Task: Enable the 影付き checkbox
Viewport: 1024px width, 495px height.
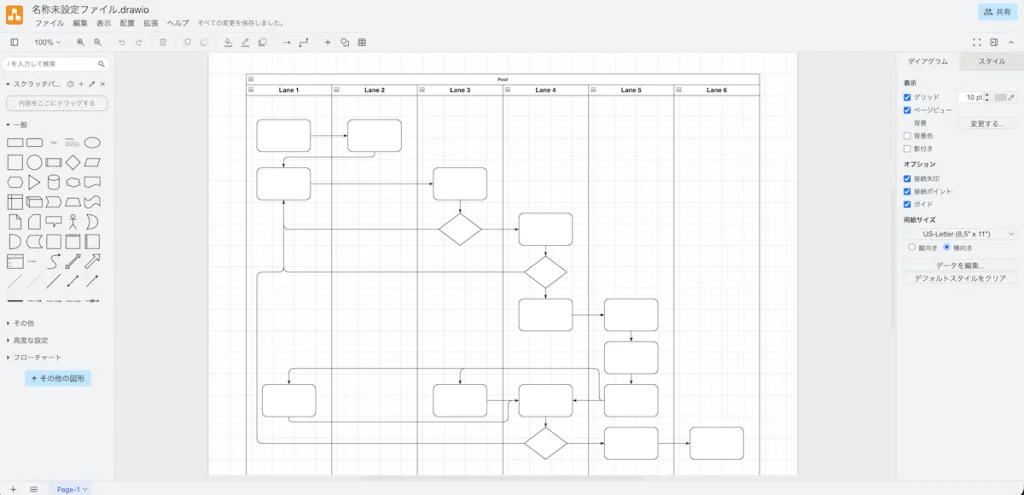Action: tap(907, 149)
